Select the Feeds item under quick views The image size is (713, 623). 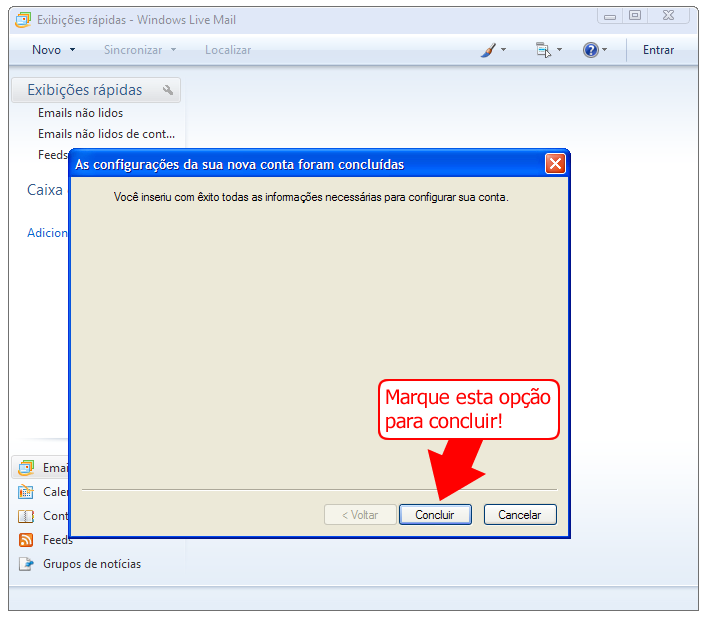pyautogui.click(x=53, y=155)
